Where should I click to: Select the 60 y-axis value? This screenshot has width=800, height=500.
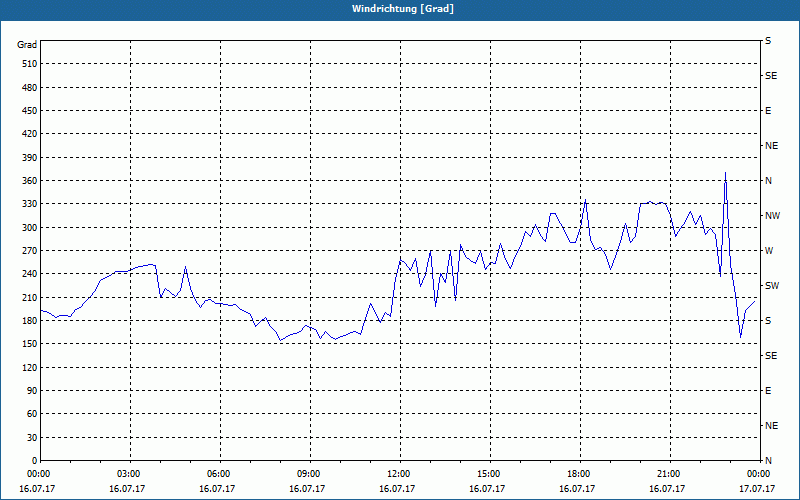32,414
